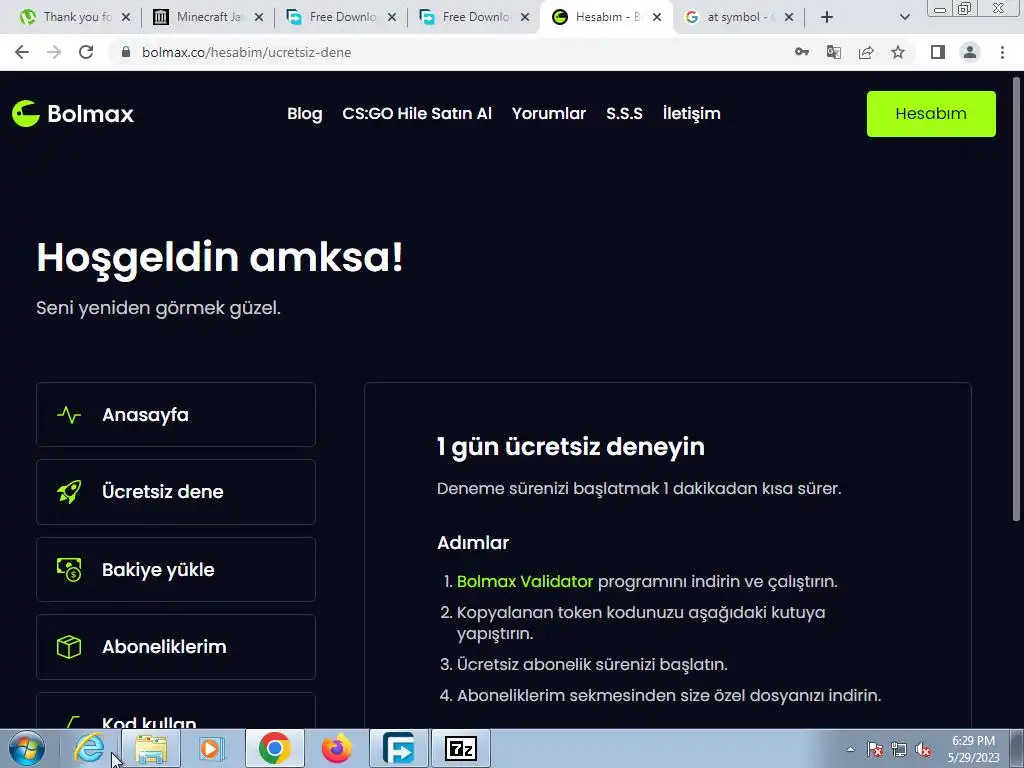Viewport: 1024px width, 768px height.
Task: Click the Action Center flag icon
Action: click(874, 749)
